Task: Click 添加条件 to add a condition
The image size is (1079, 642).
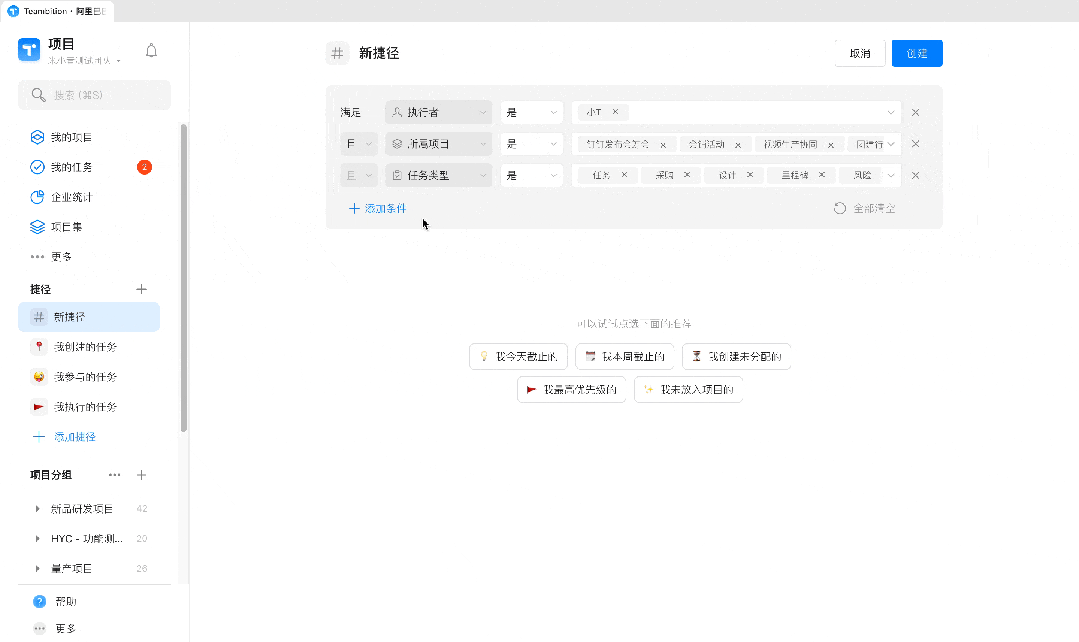Action: (x=377, y=208)
